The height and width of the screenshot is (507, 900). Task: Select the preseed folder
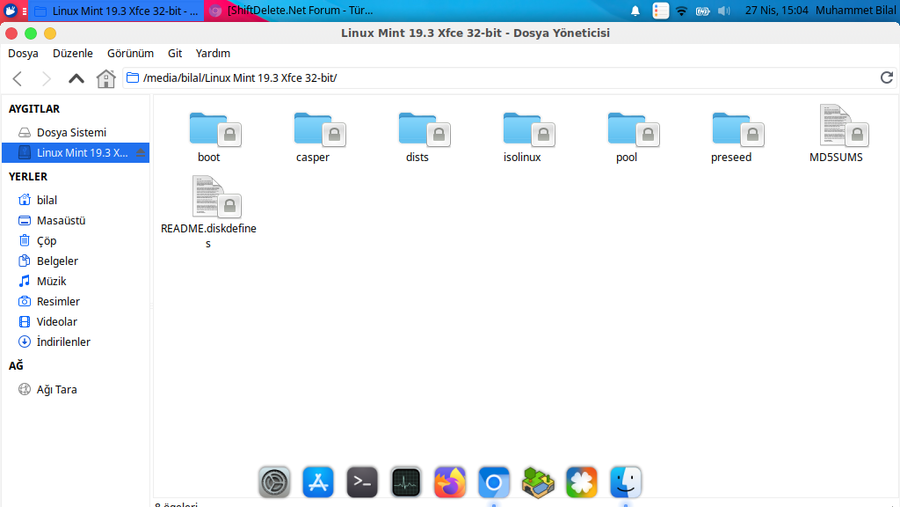tap(731, 137)
